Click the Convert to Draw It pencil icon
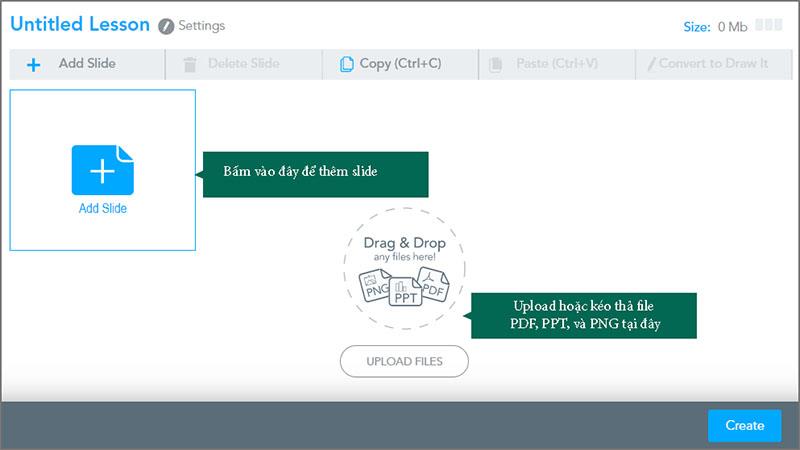Image resolution: width=800 pixels, height=450 pixels. coord(651,64)
